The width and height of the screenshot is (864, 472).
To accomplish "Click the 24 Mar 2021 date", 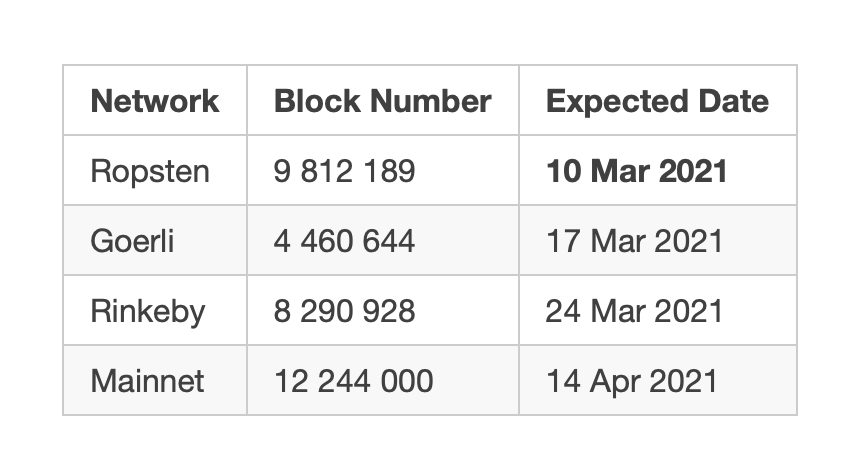I will click(634, 311).
